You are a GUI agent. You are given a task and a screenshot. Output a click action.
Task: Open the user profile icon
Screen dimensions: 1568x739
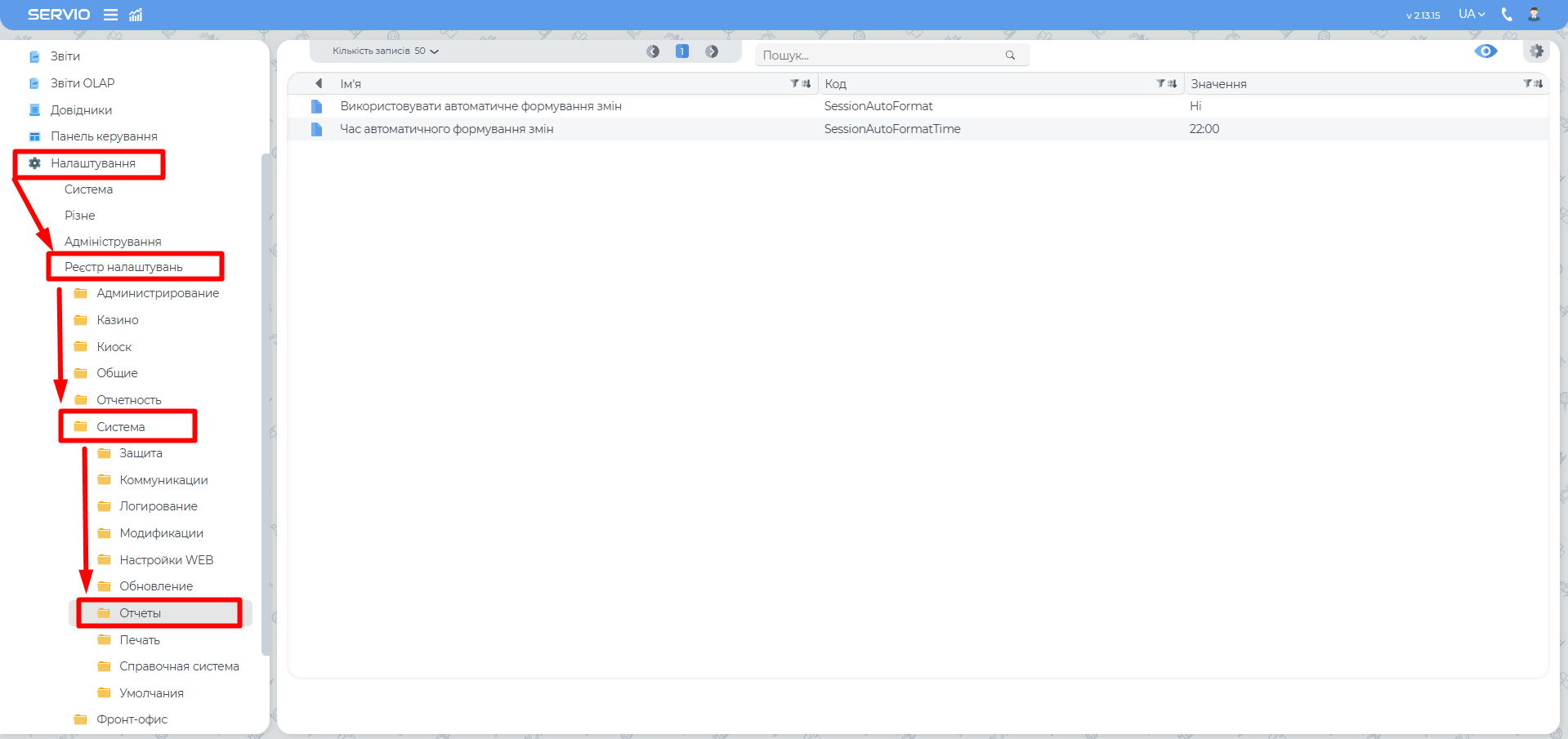click(x=1534, y=14)
